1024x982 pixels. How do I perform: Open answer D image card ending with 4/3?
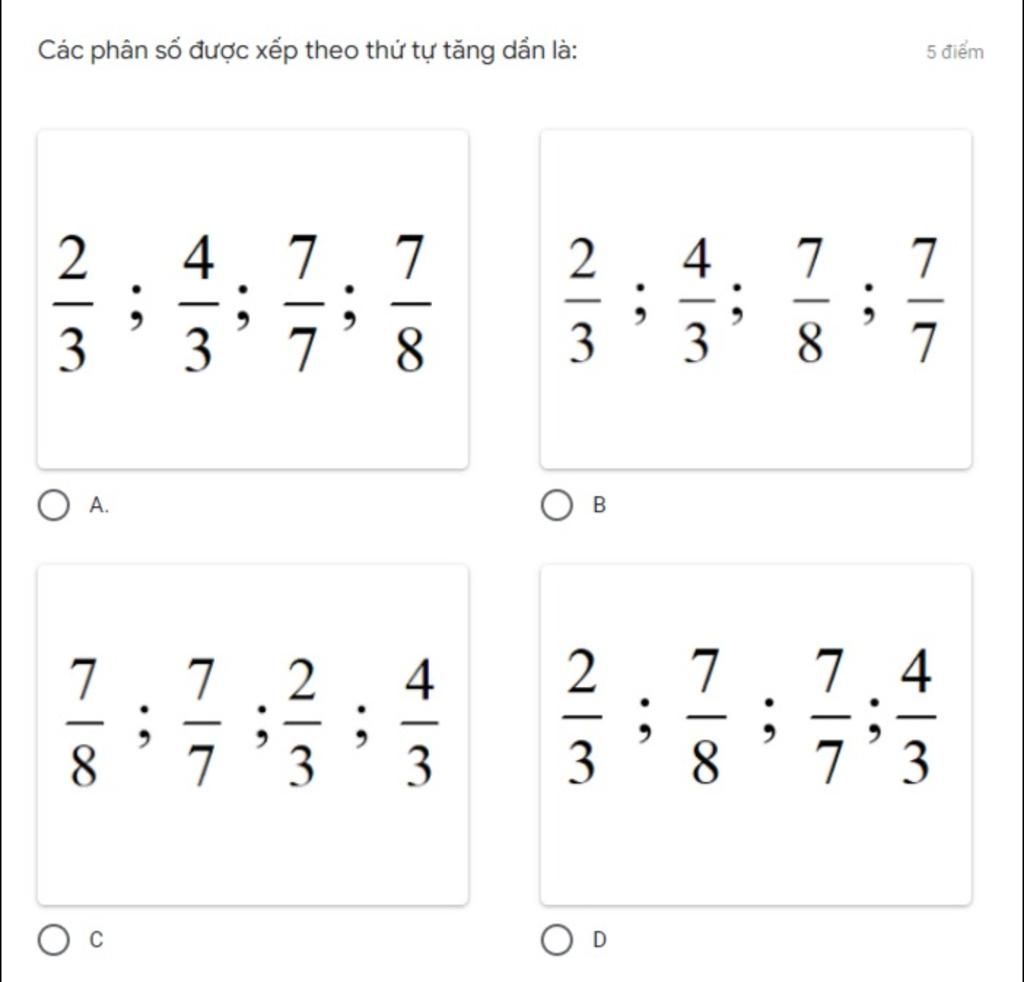[756, 735]
